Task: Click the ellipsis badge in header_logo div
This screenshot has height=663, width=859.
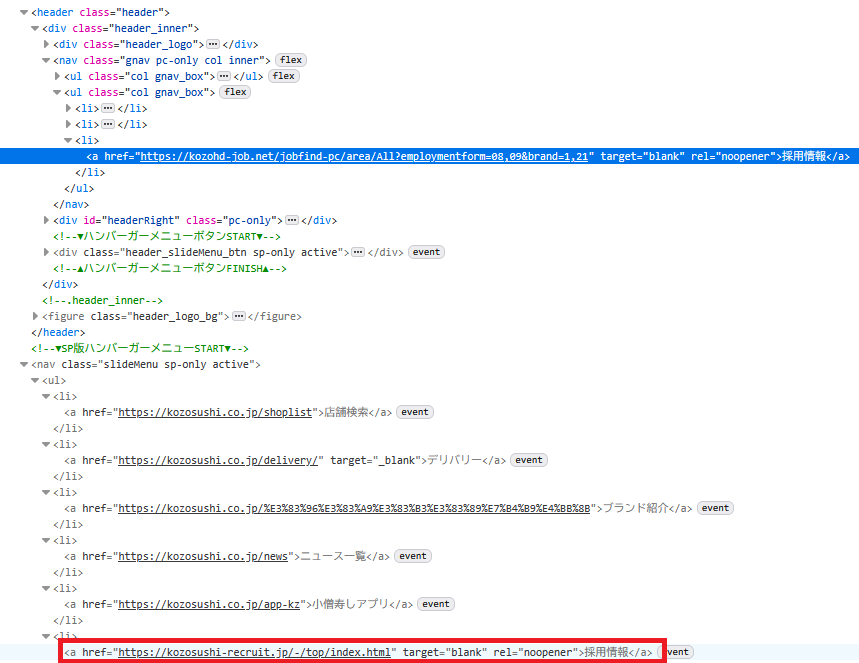Action: click(x=213, y=44)
